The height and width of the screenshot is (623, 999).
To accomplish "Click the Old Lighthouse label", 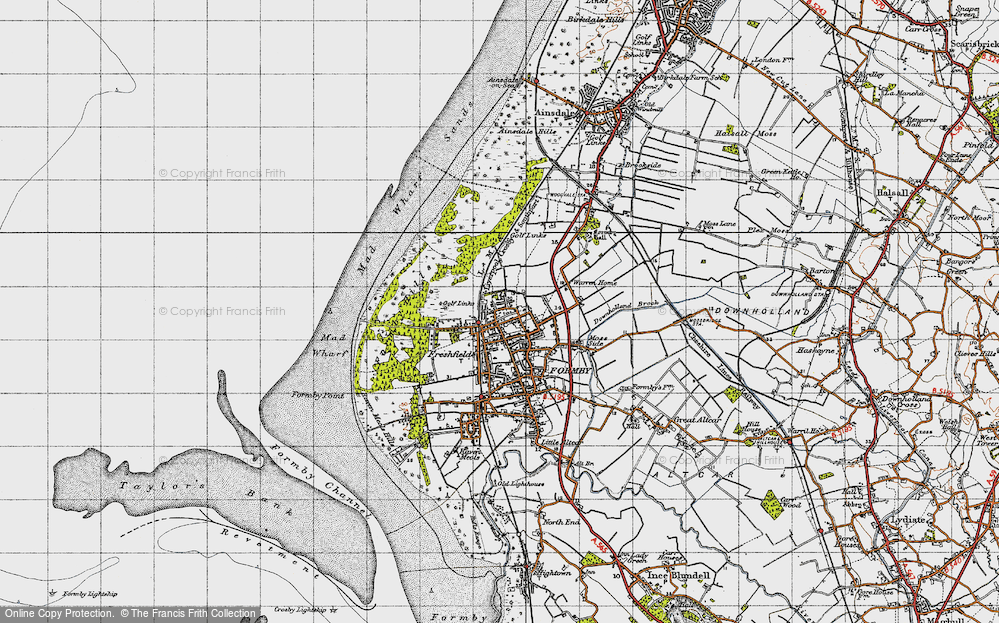I will pos(521,484).
